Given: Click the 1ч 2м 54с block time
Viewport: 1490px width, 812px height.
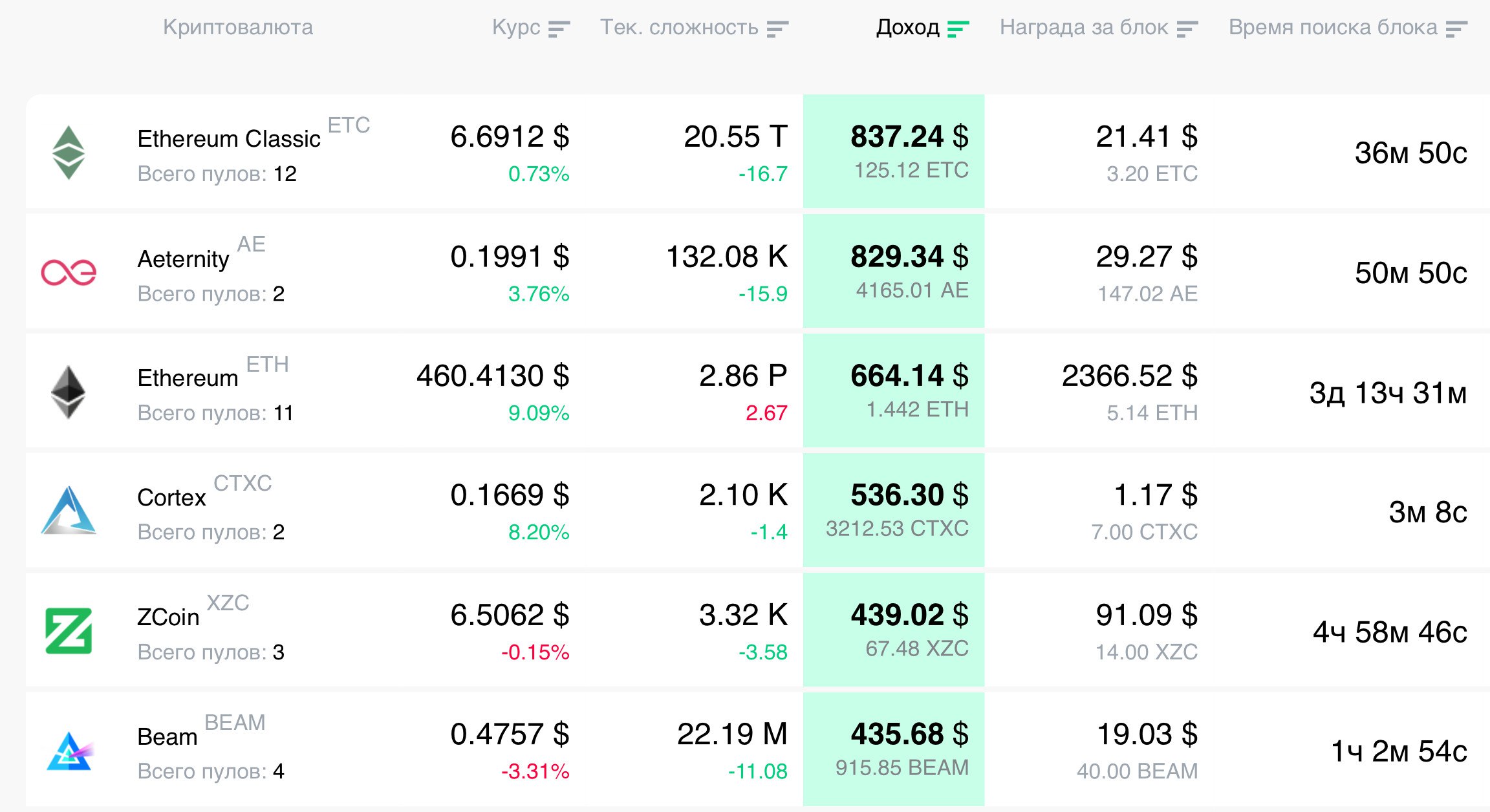Looking at the screenshot, I should 1399,752.
